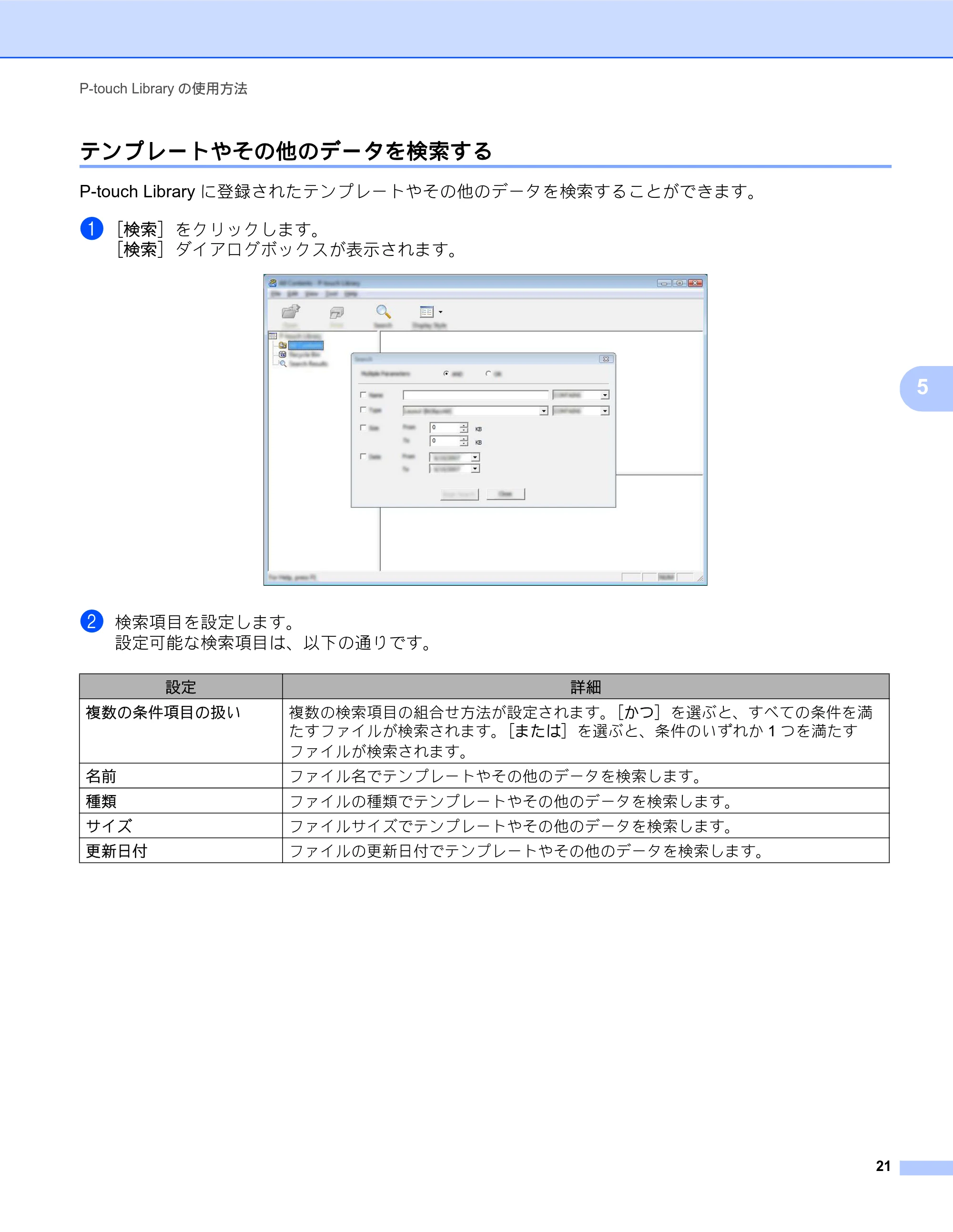Enable the Name search checkbox
This screenshot has height=1232, width=953.
363,395
